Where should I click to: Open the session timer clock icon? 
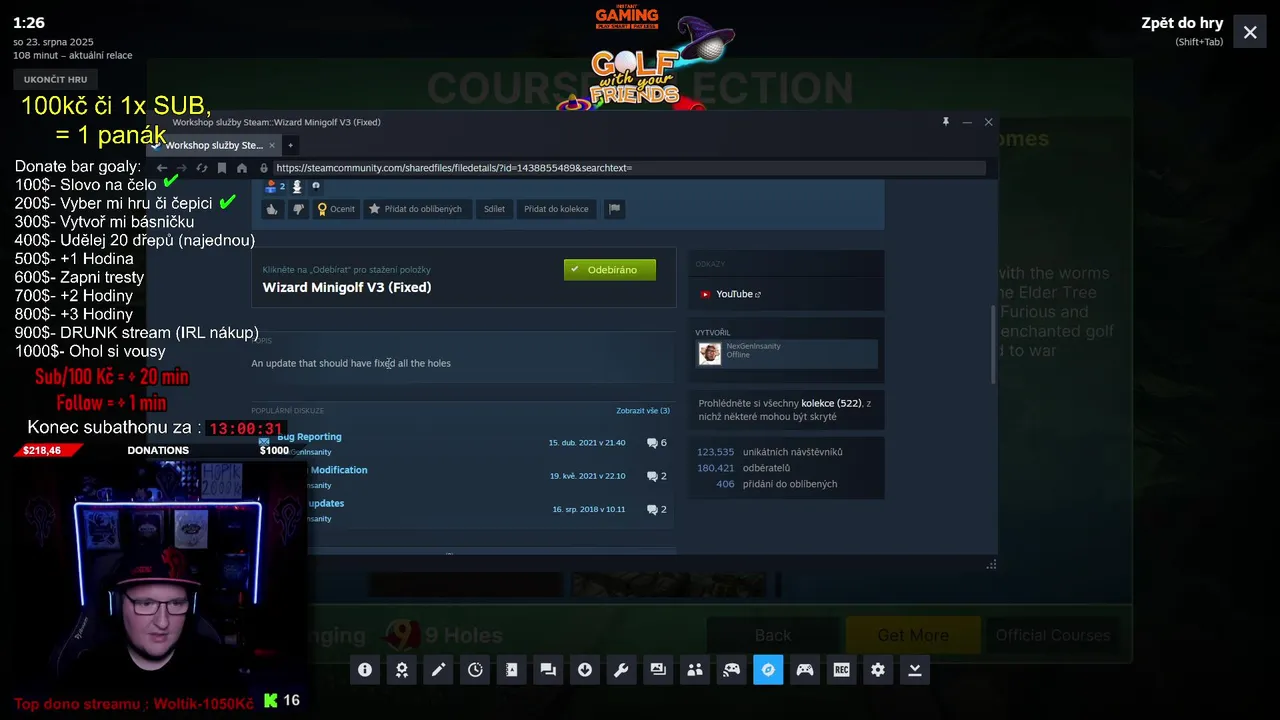click(475, 670)
